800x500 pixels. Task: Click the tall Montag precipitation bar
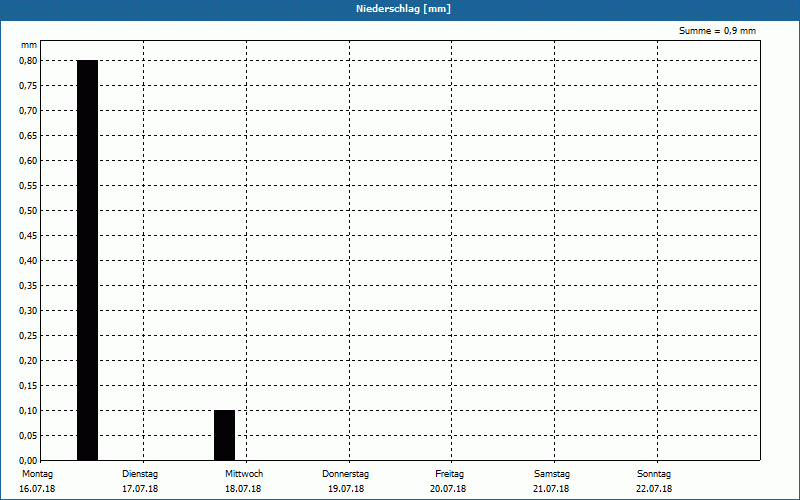[x=87, y=260]
